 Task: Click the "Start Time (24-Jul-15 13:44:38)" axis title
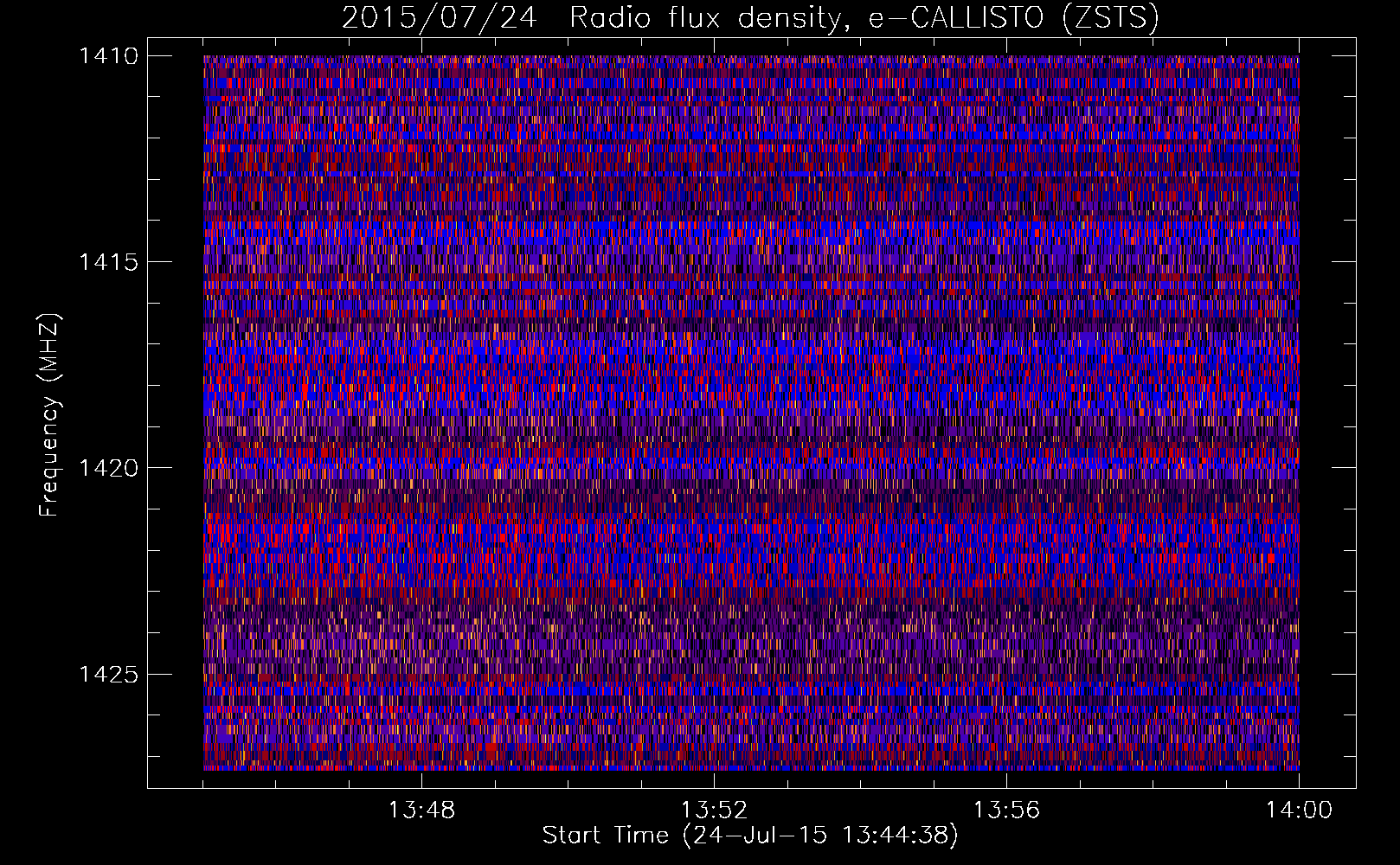coord(750,836)
